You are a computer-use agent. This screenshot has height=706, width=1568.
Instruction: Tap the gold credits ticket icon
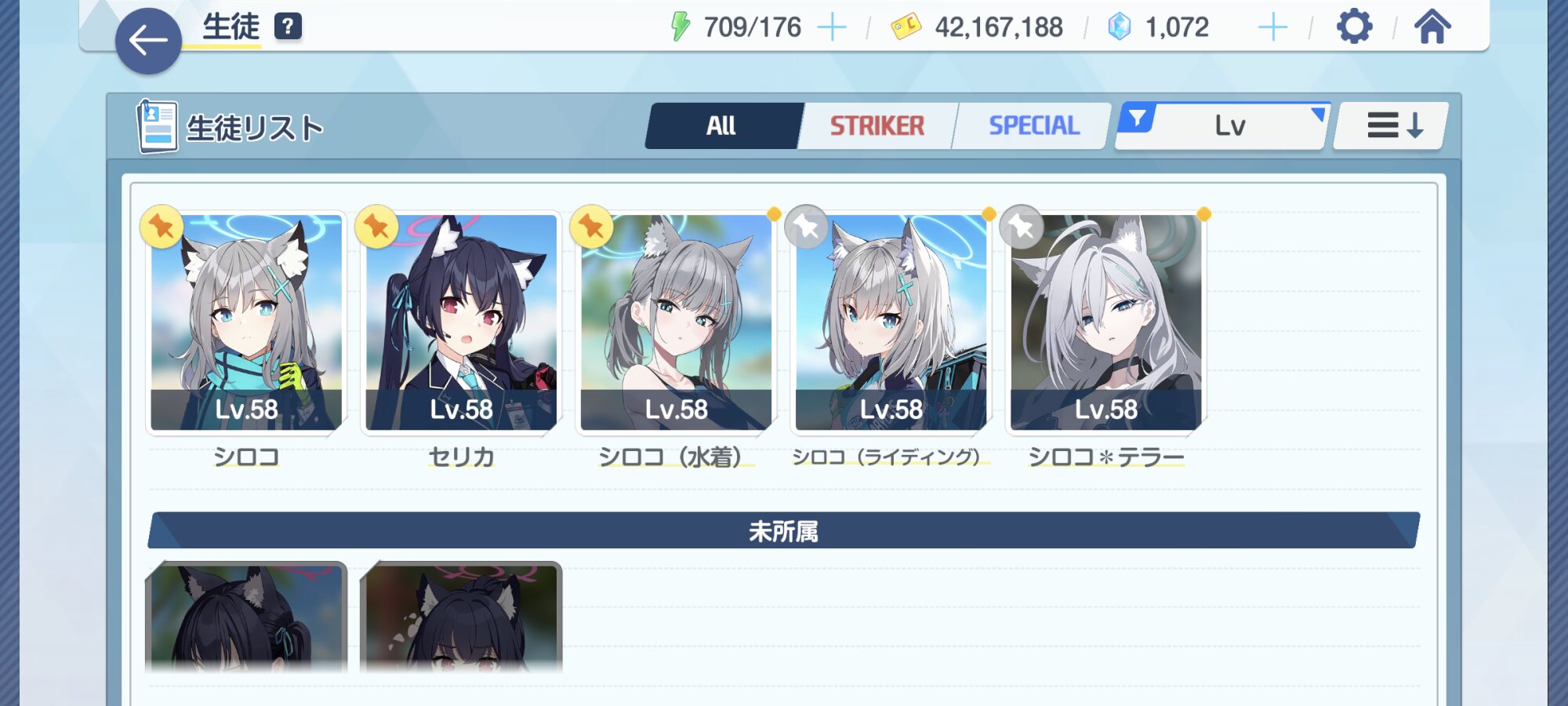pyautogui.click(x=906, y=27)
